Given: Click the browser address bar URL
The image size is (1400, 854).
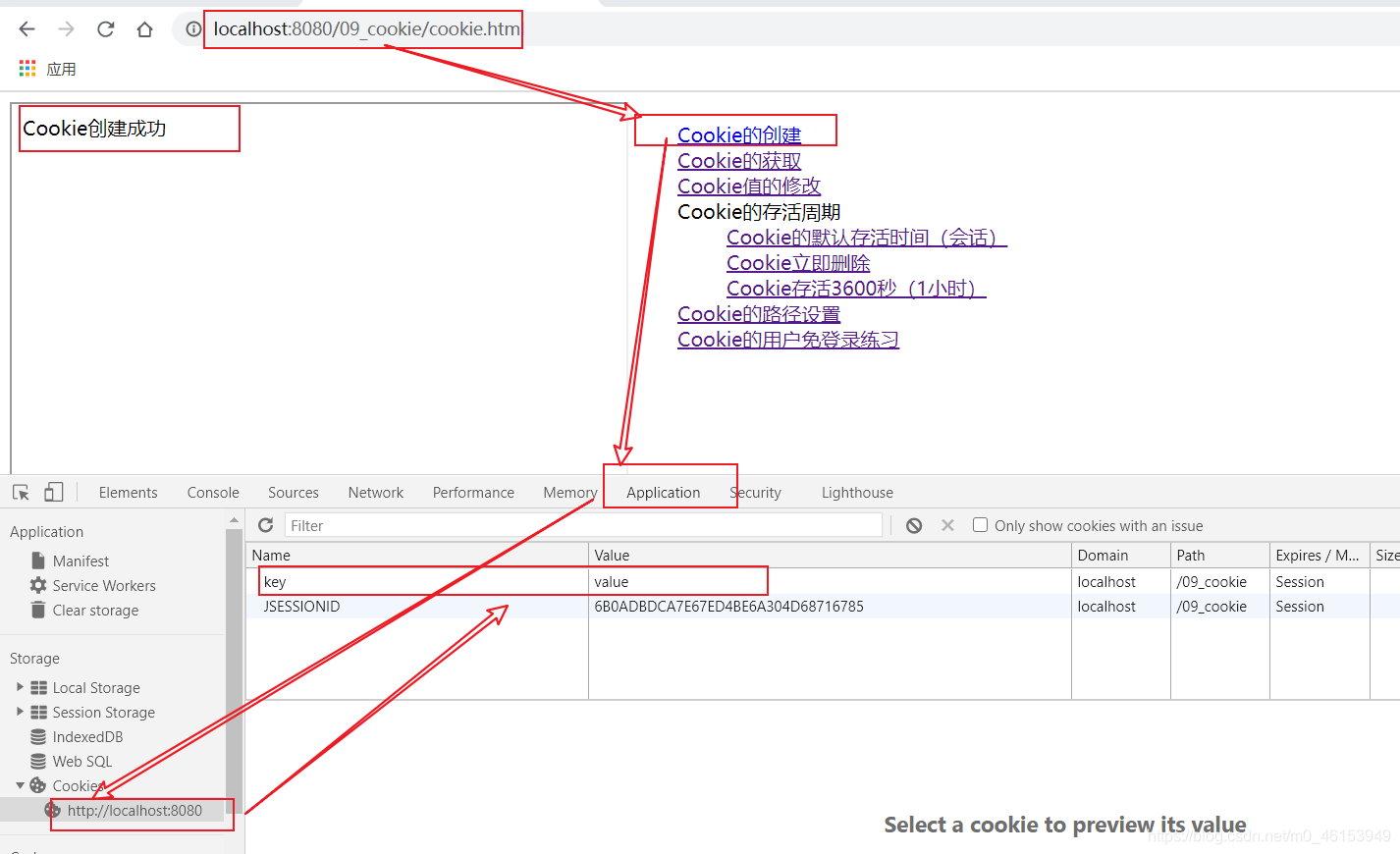Looking at the screenshot, I should [366, 29].
